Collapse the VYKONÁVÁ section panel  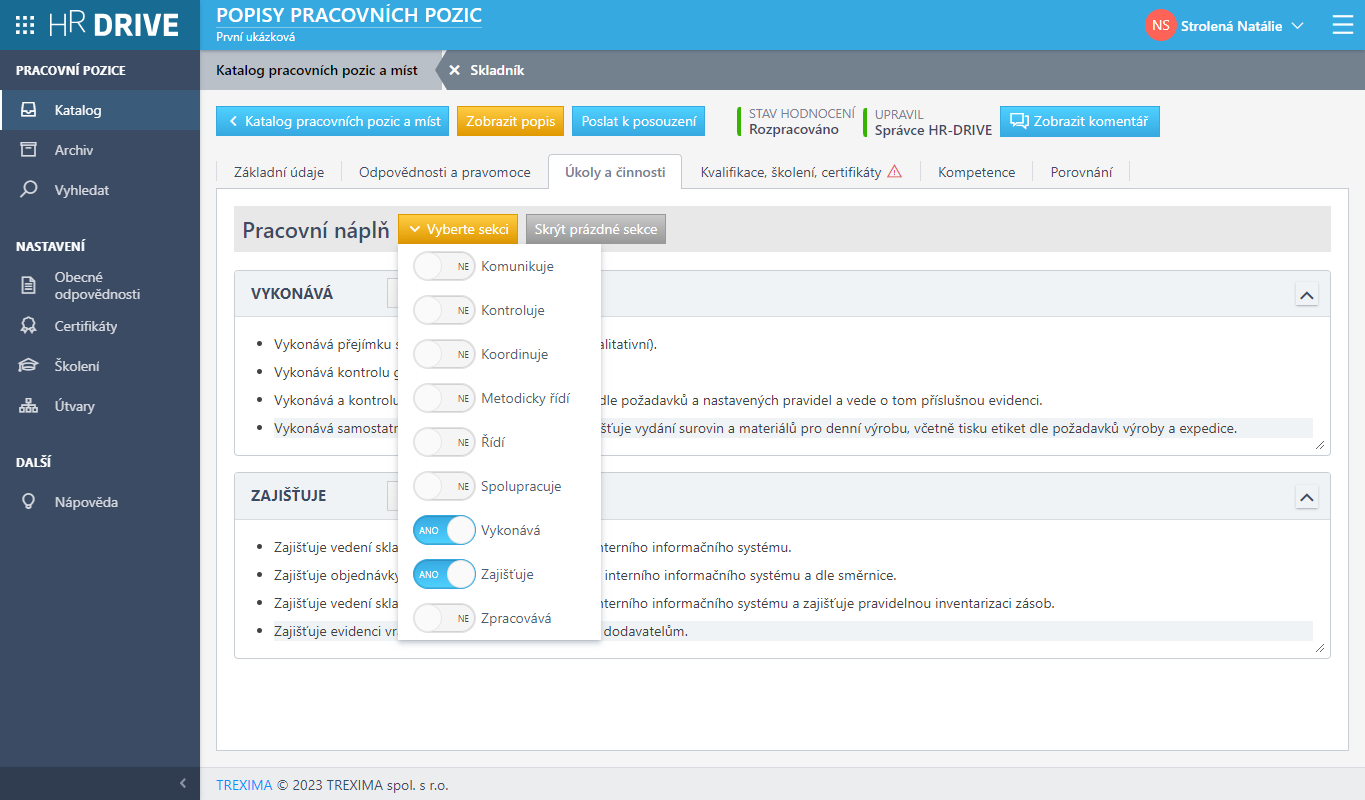point(1306,294)
